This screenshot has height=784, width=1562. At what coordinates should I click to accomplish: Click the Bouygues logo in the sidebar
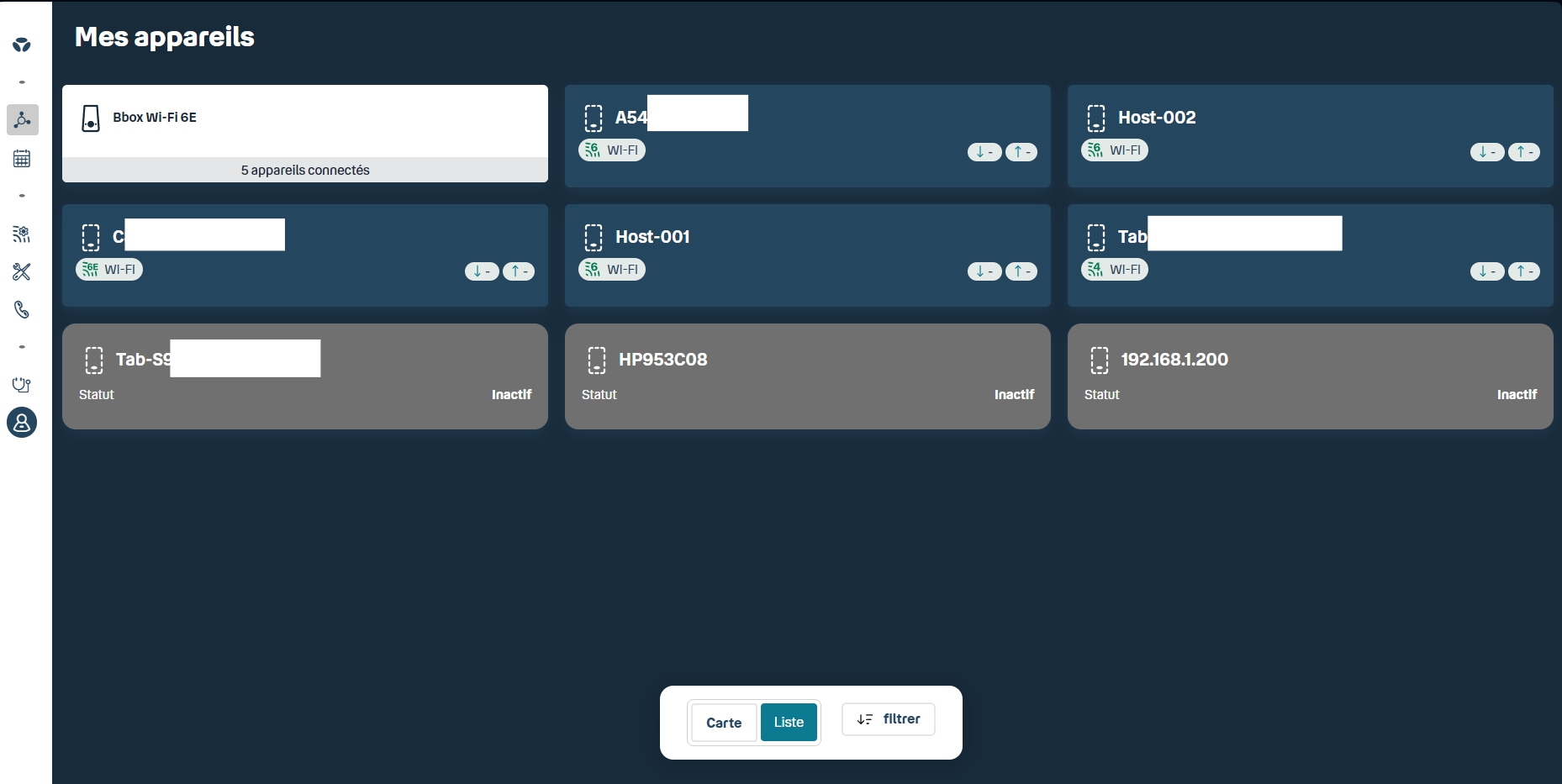22,45
